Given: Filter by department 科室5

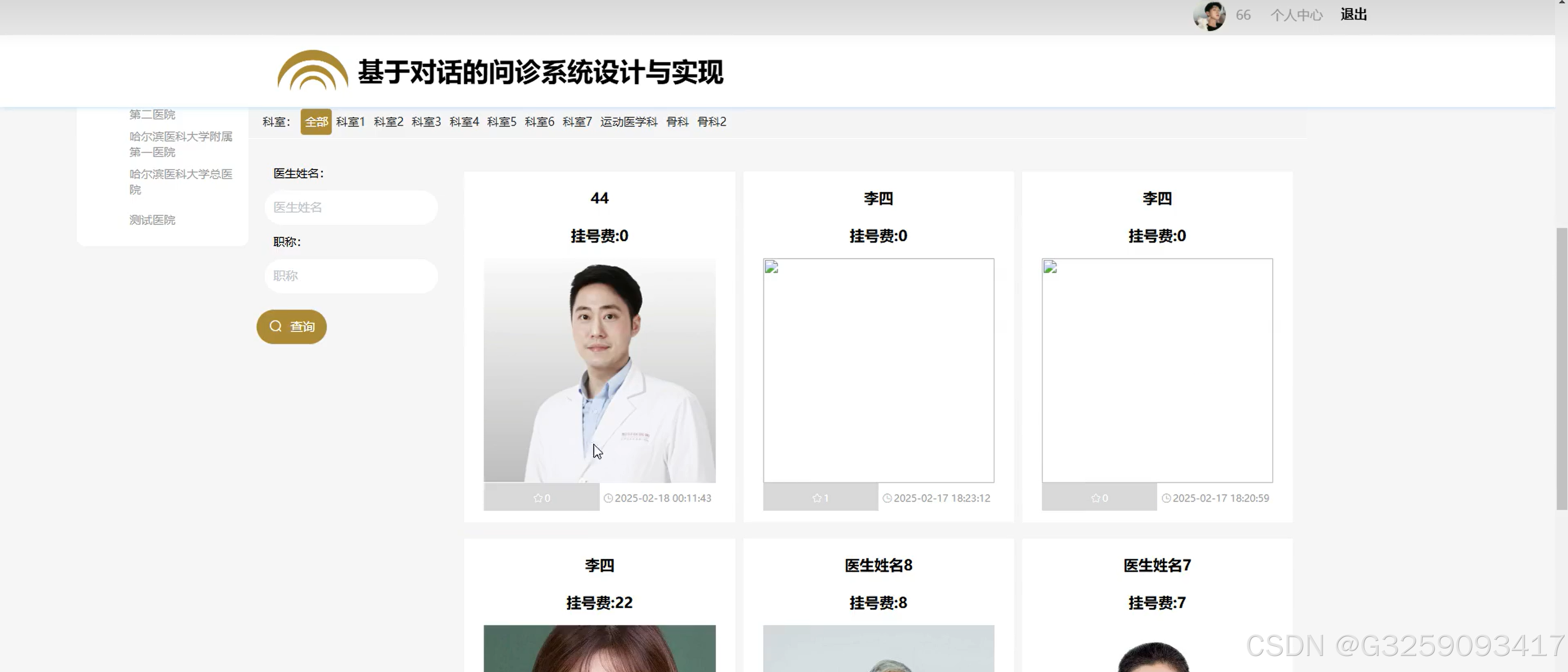Looking at the screenshot, I should pos(501,122).
